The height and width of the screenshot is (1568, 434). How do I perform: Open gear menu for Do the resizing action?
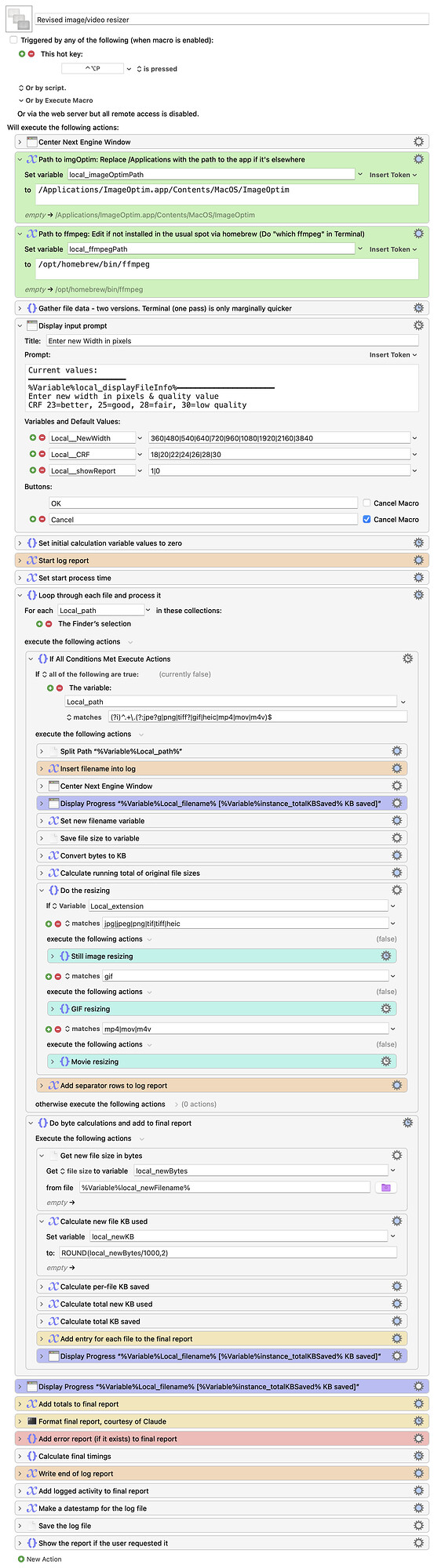(396, 891)
